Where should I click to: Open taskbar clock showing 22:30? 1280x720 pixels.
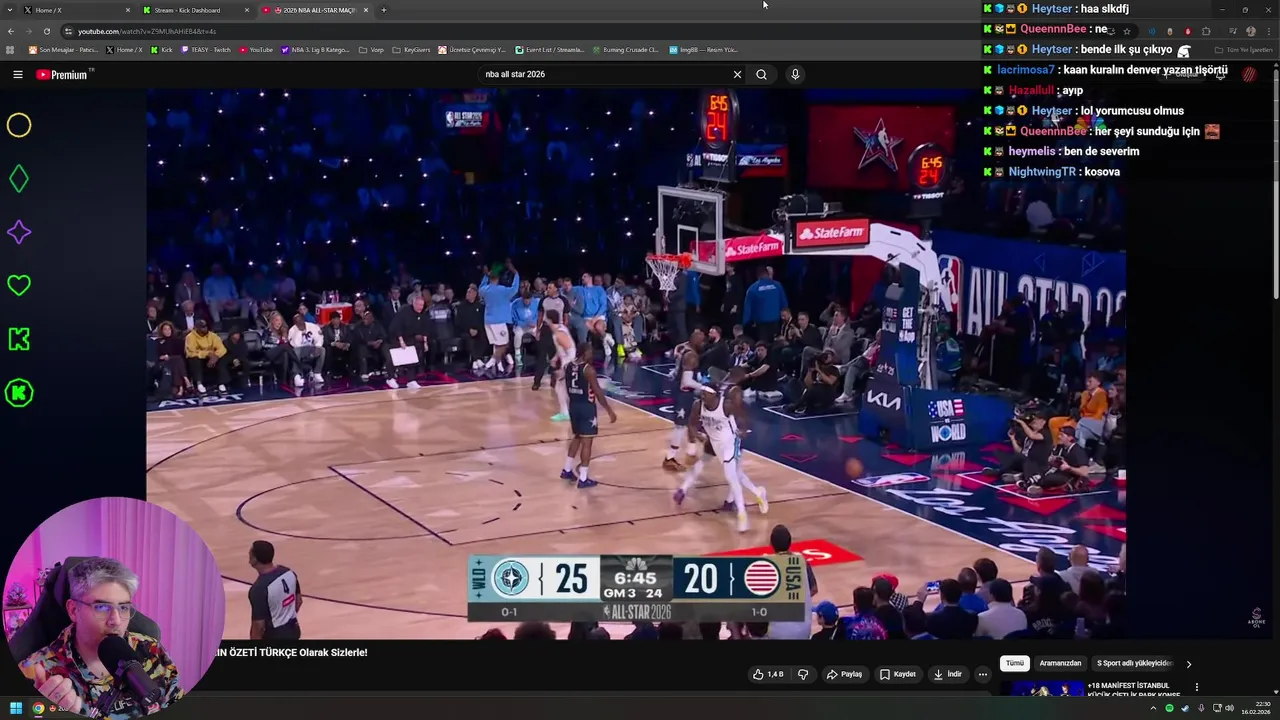[x=1255, y=708]
